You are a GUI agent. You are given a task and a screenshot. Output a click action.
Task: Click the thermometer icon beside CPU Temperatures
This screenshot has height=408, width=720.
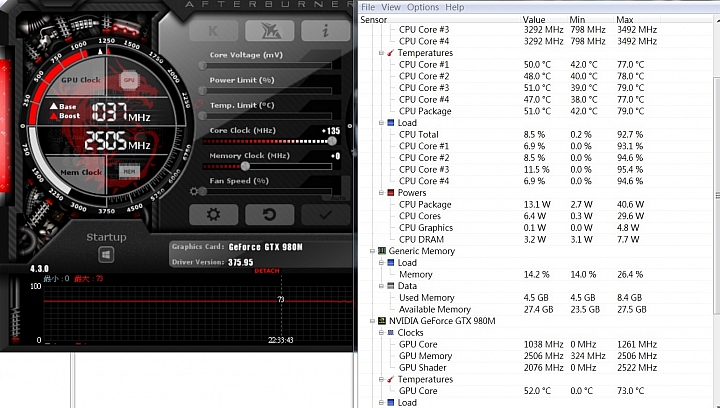point(391,53)
